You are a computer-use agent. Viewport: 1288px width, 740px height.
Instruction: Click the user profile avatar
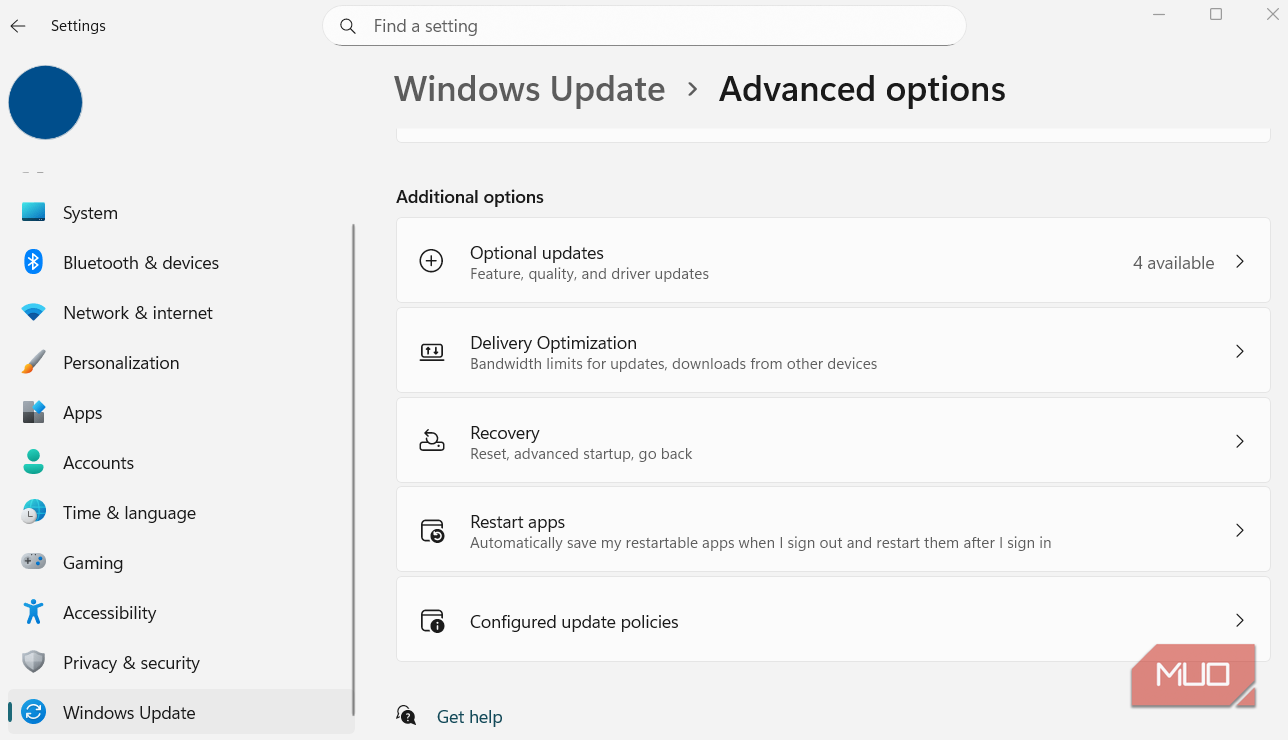point(45,102)
